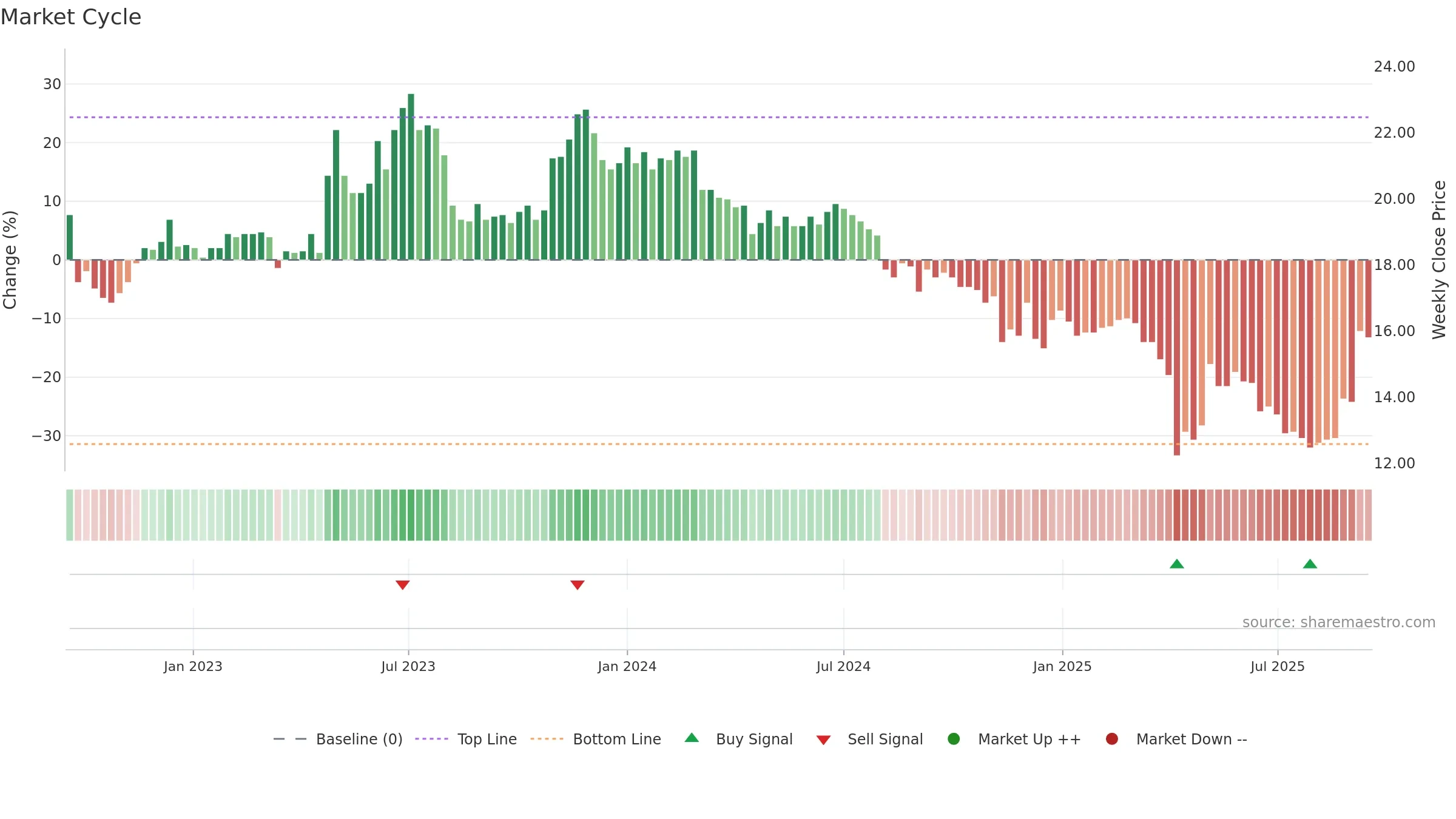The image size is (1456, 819).
Task: Click the Jul 2025 axis label
Action: [x=1278, y=667]
